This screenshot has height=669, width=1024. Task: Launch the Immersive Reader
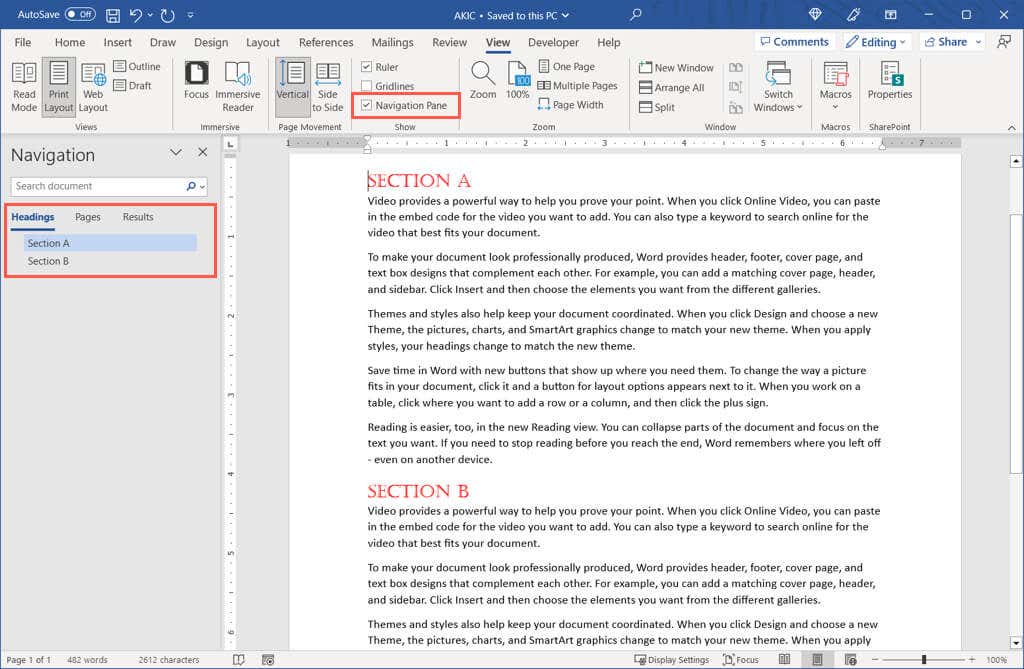[237, 87]
